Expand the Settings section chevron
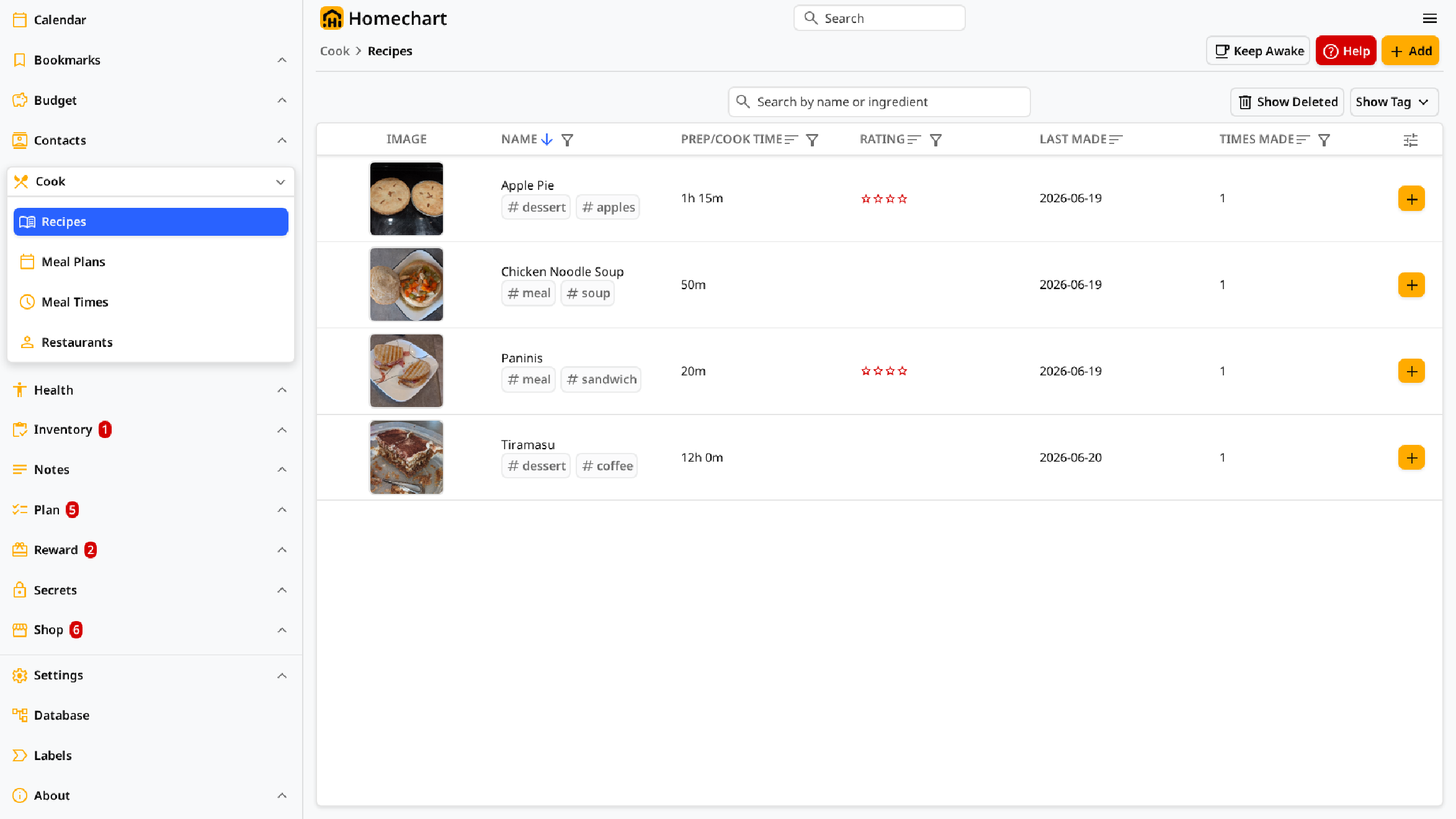The image size is (1456, 819). [282, 675]
